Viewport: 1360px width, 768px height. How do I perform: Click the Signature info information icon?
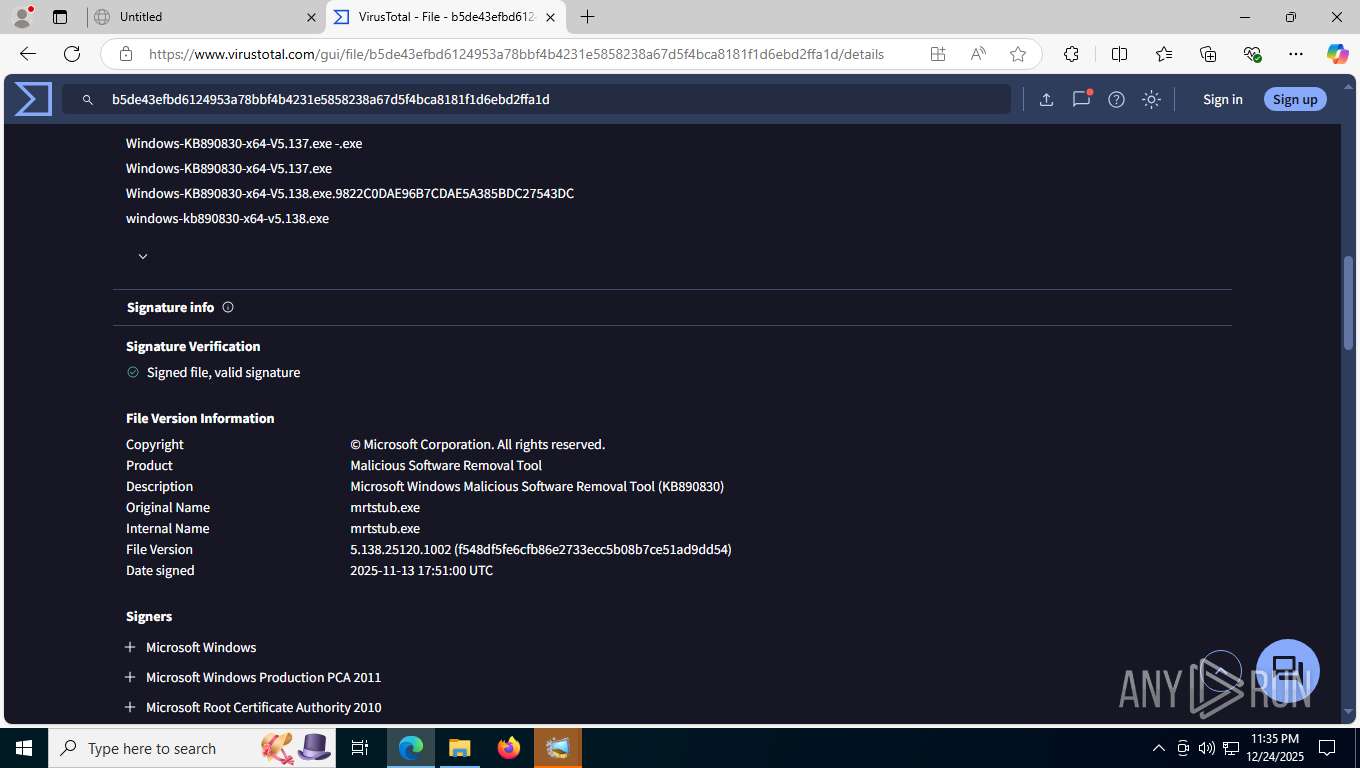pos(228,307)
